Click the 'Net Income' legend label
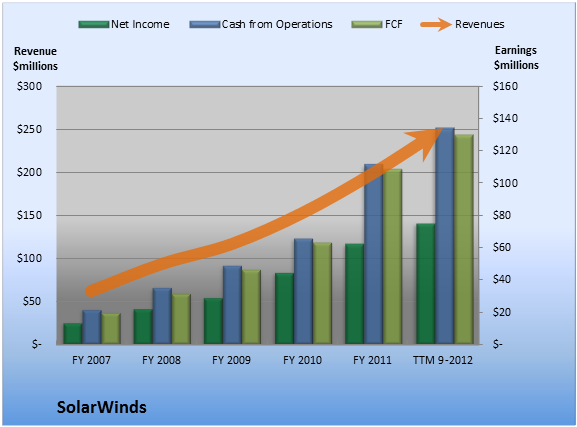577x427 pixels. point(140,24)
